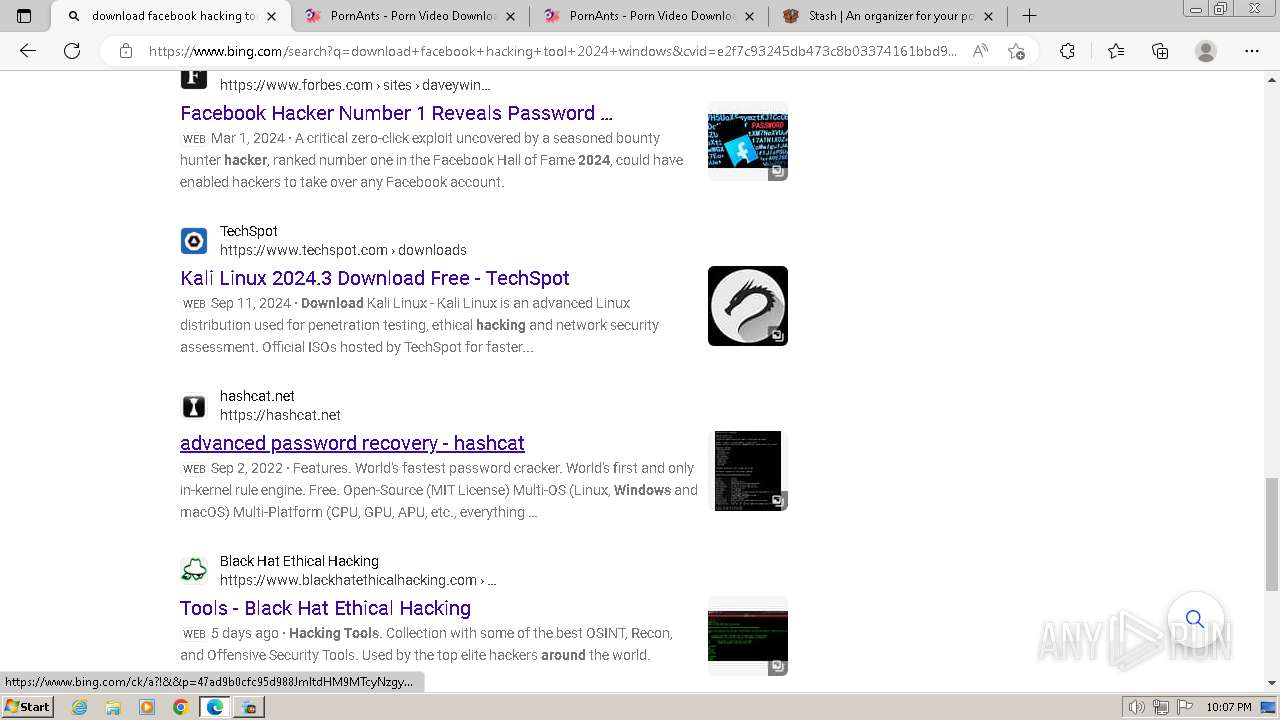Click the page vertical scrollbar thumb
Viewport: 1280px width, 720px height.
(x=1272, y=534)
